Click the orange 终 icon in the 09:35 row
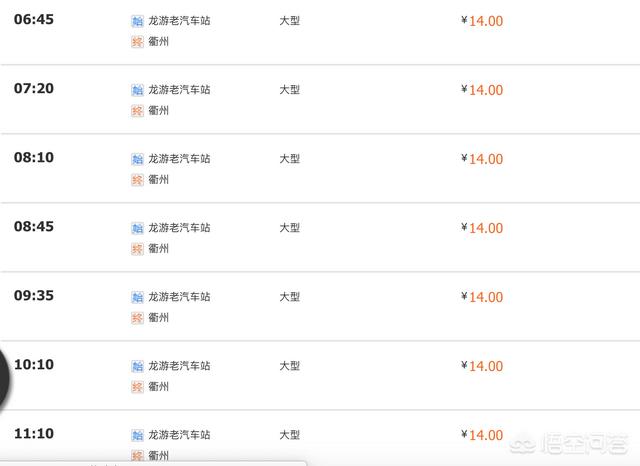 click(138, 317)
